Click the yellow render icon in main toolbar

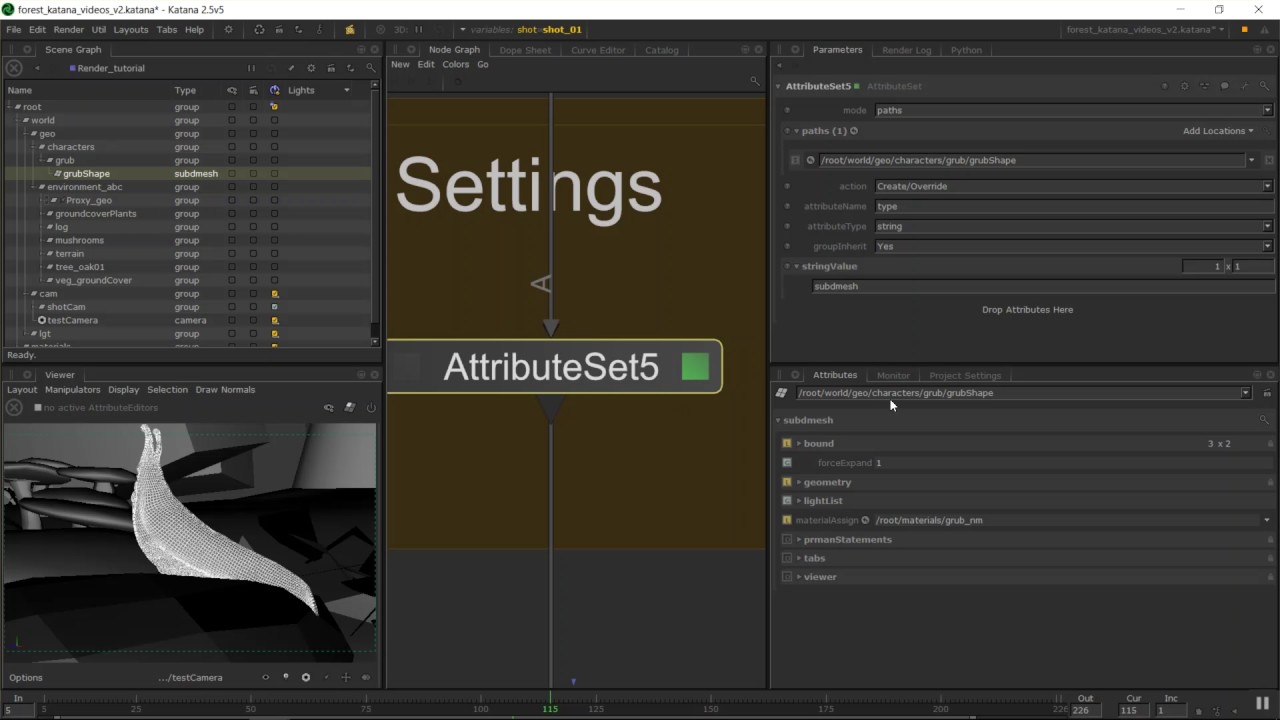[350, 30]
